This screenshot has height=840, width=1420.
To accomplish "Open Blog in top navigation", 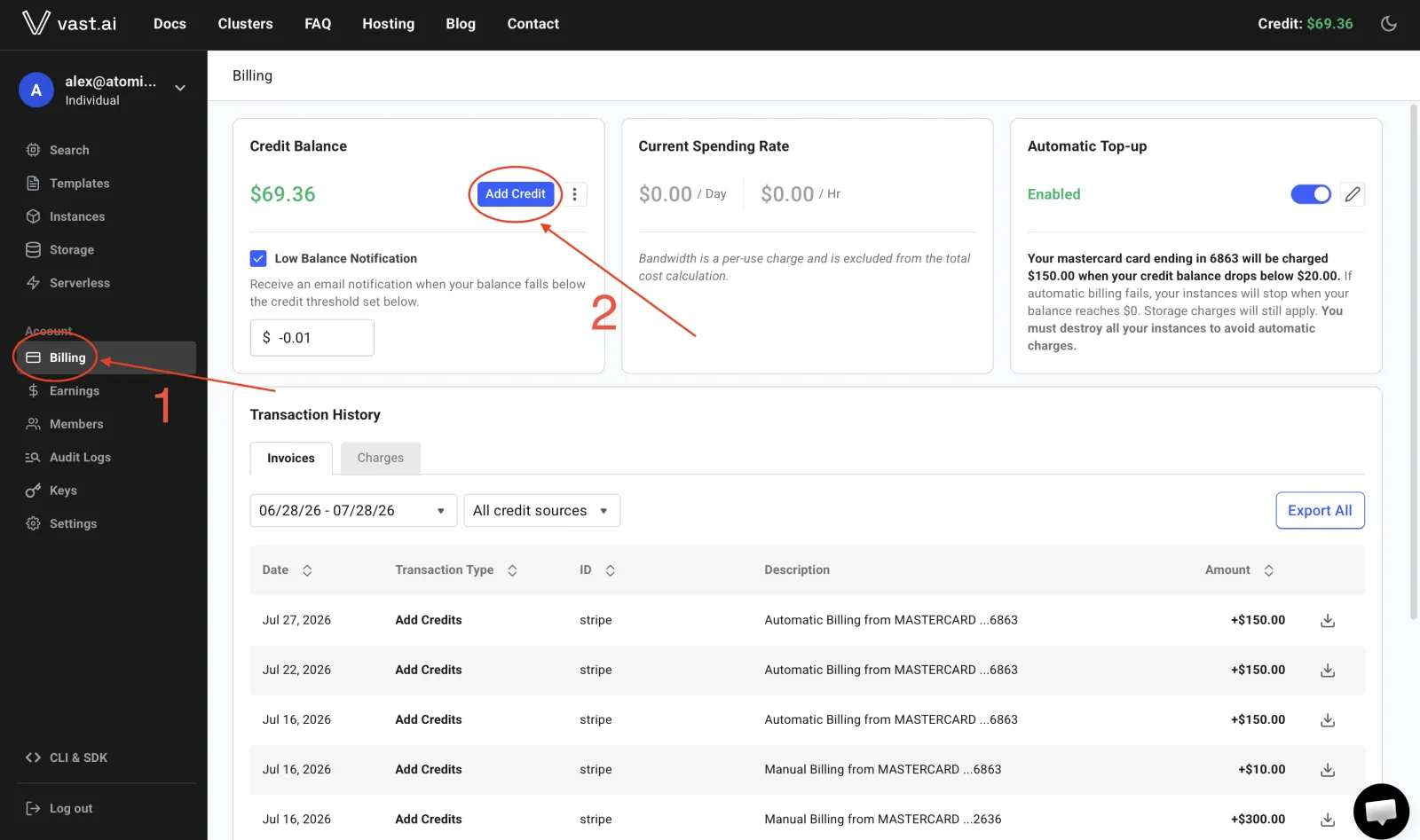I will point(461,24).
